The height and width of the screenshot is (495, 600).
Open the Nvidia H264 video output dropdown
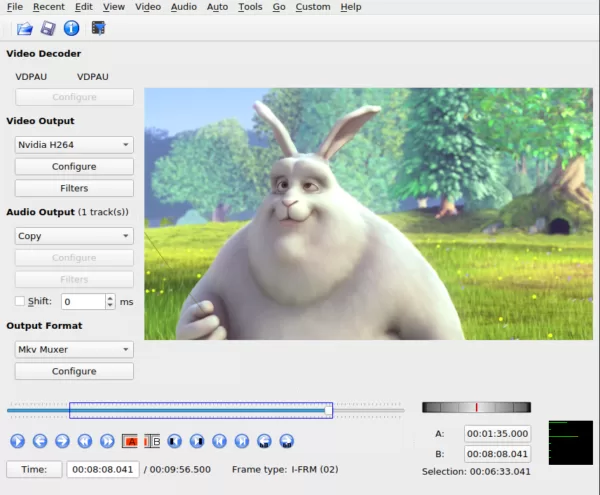(74, 145)
